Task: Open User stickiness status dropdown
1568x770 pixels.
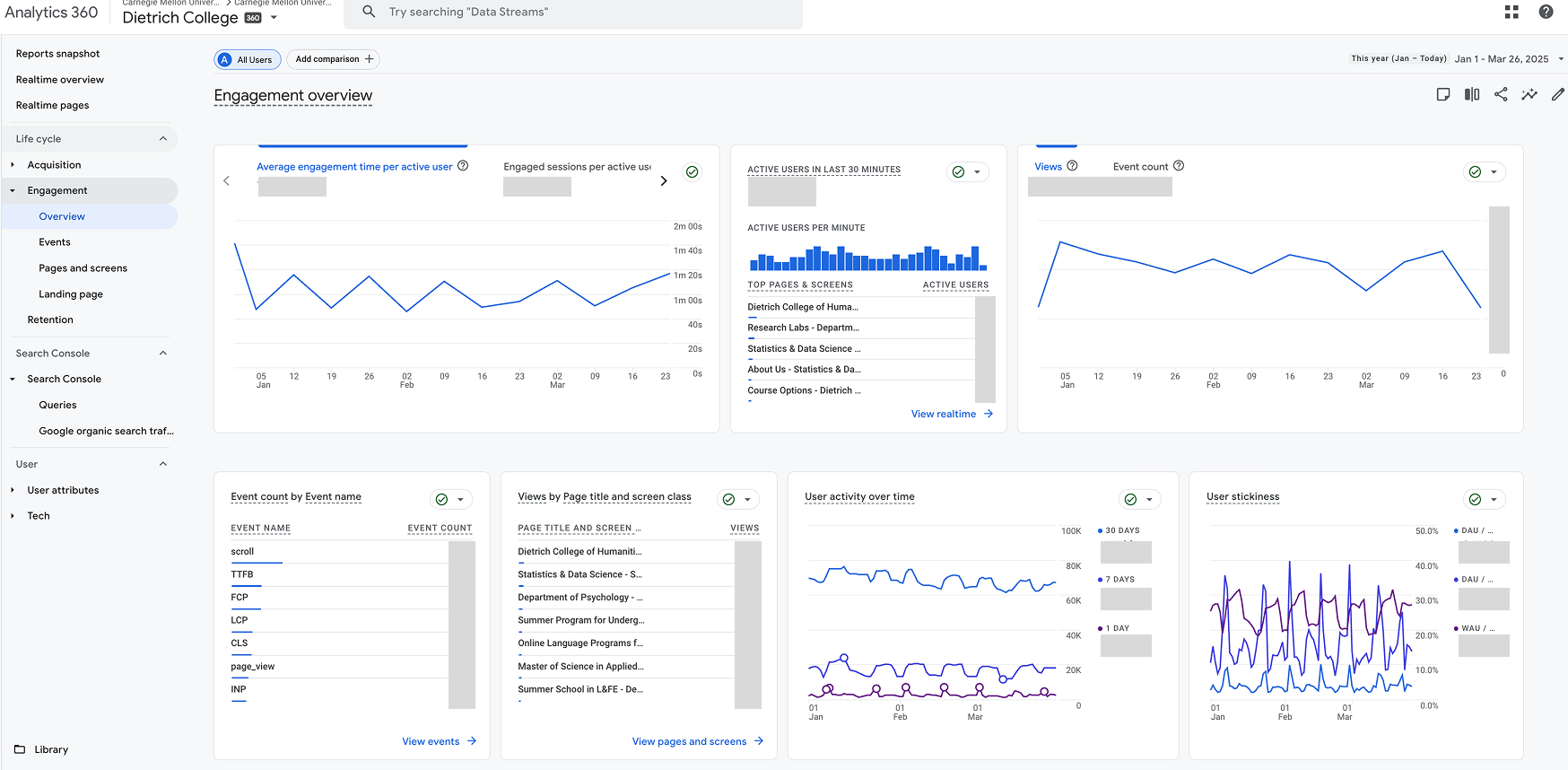Action: pyautogui.click(x=1485, y=500)
